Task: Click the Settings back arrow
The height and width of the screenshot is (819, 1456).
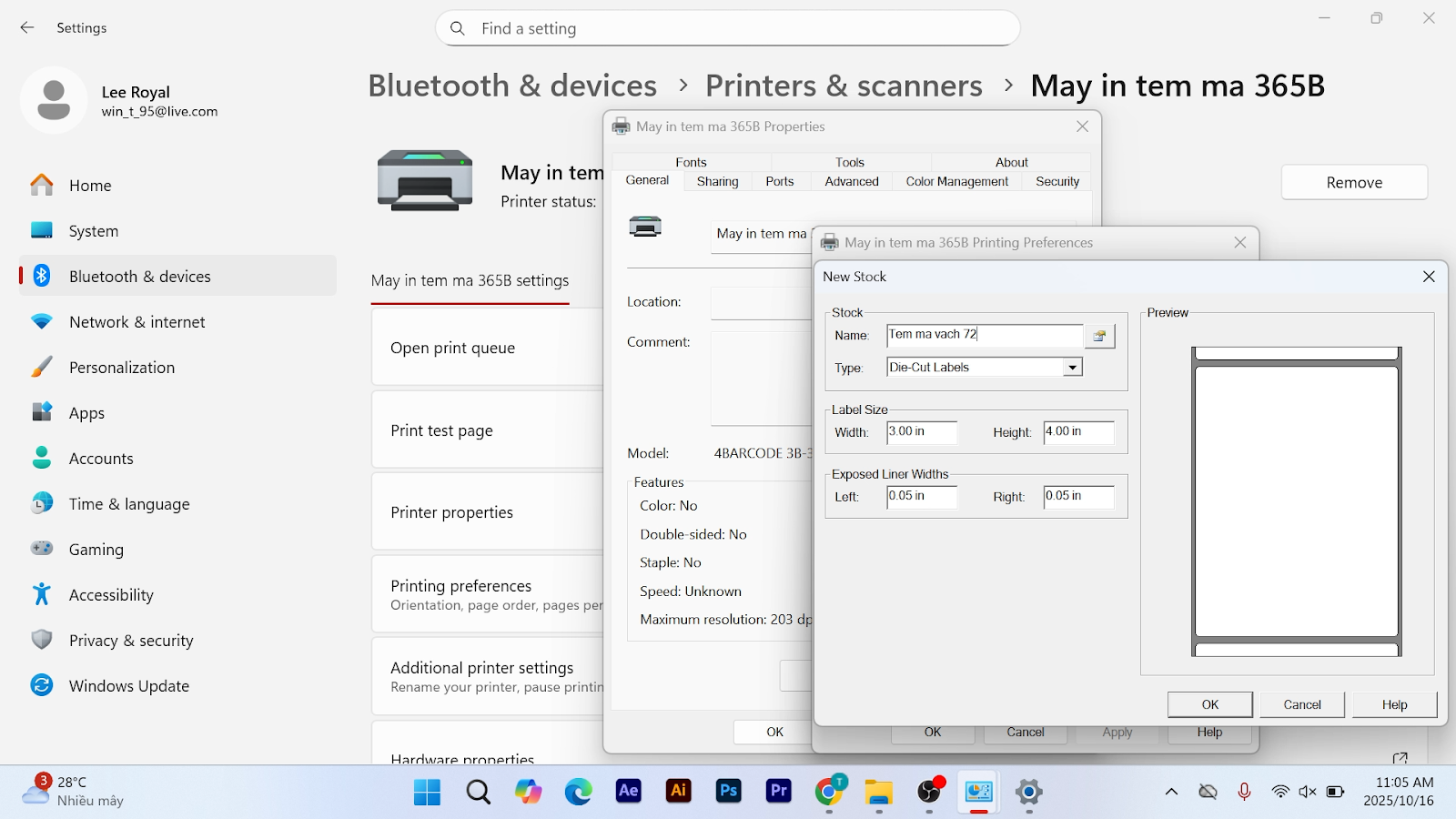Action: (x=27, y=28)
